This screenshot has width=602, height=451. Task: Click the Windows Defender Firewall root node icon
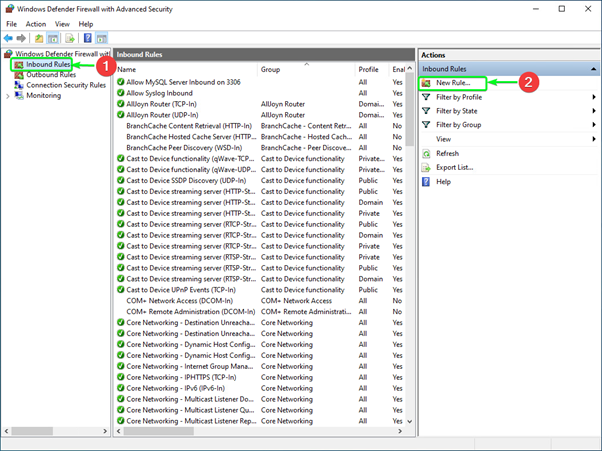[x=9, y=54]
